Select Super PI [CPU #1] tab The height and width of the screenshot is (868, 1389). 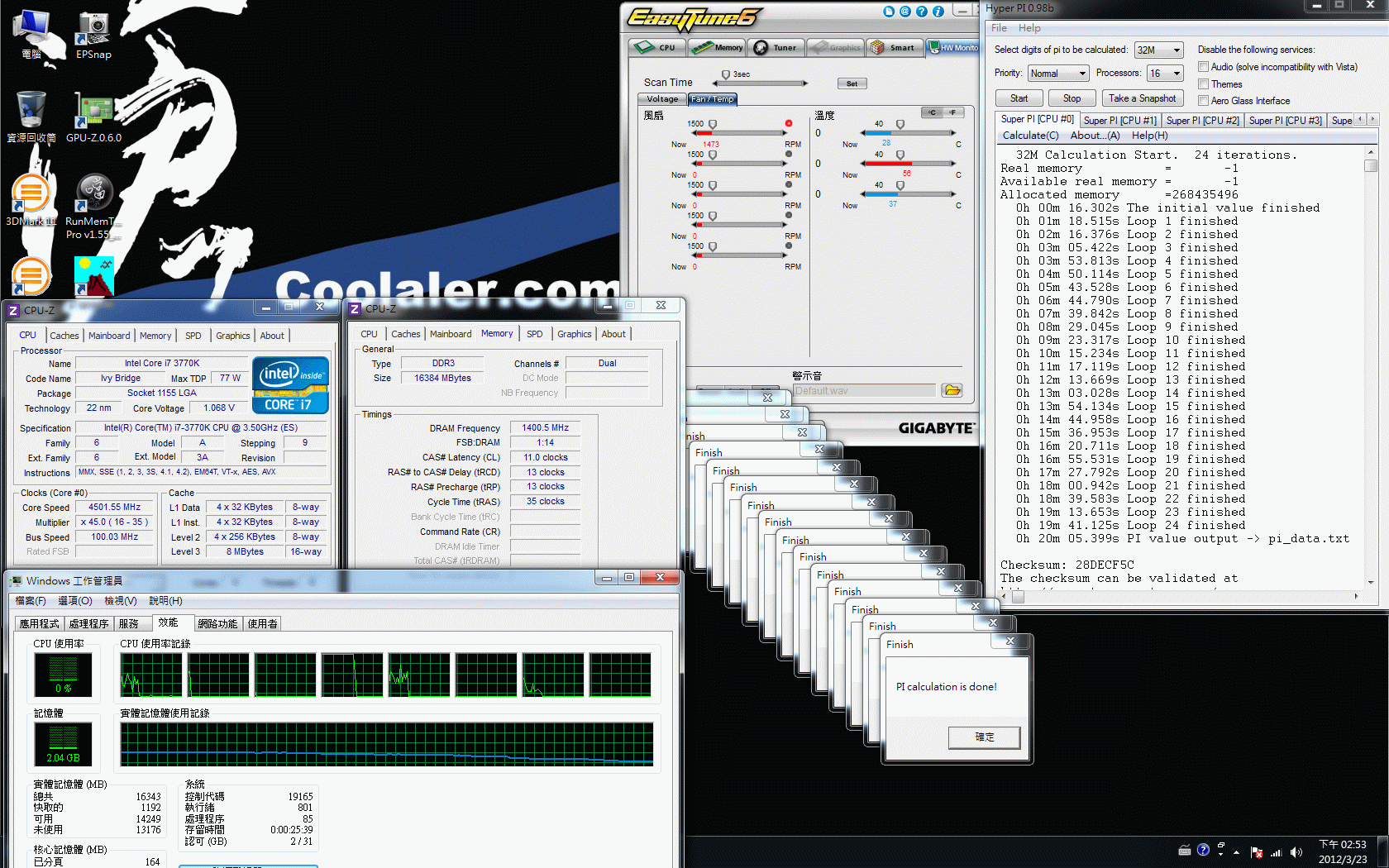[1119, 121]
